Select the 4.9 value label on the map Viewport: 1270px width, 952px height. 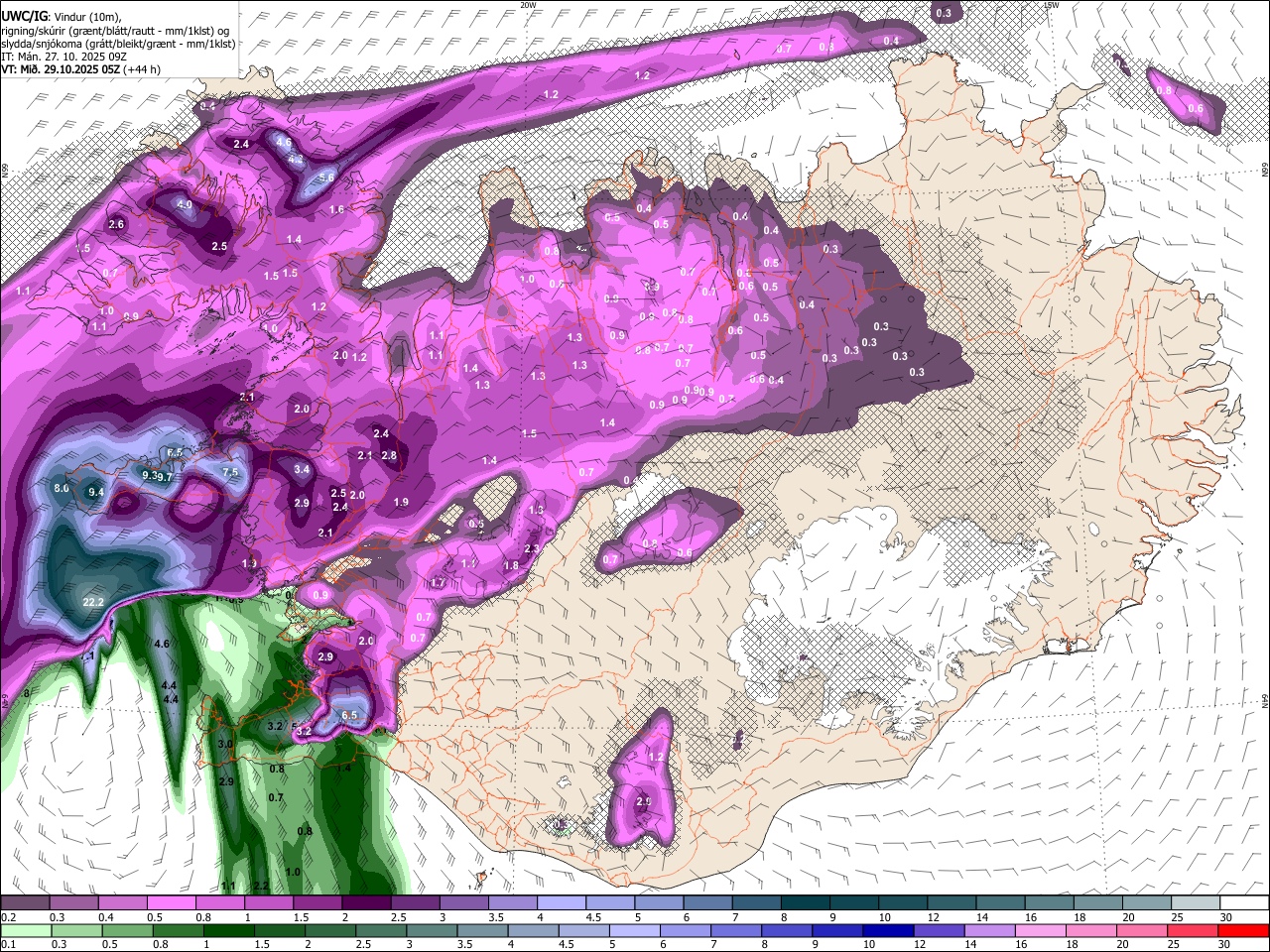point(185,204)
